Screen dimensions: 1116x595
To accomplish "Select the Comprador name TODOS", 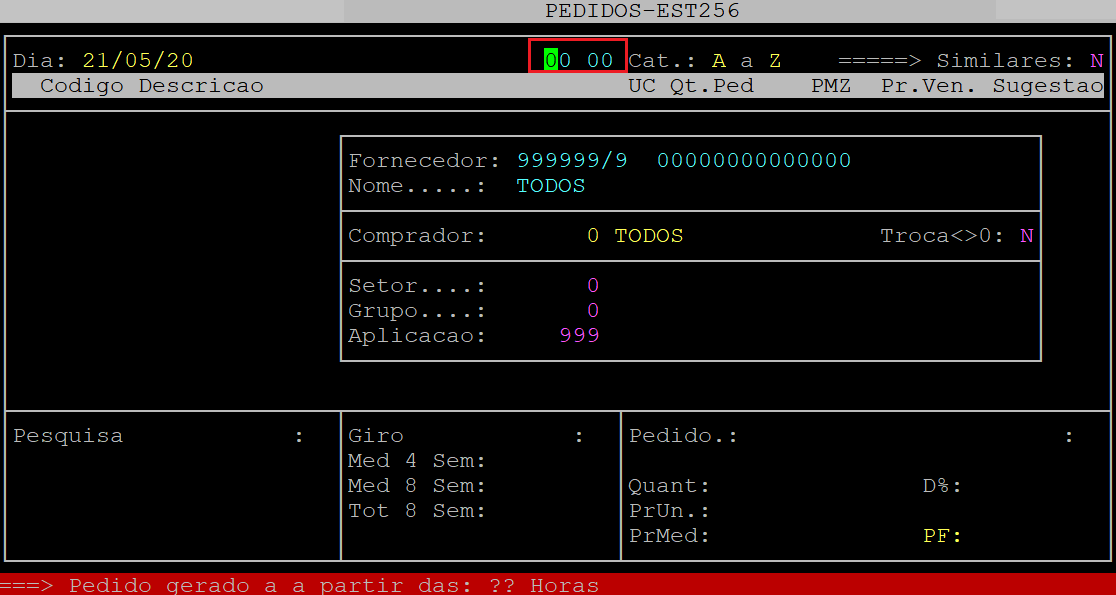I will (x=648, y=236).
